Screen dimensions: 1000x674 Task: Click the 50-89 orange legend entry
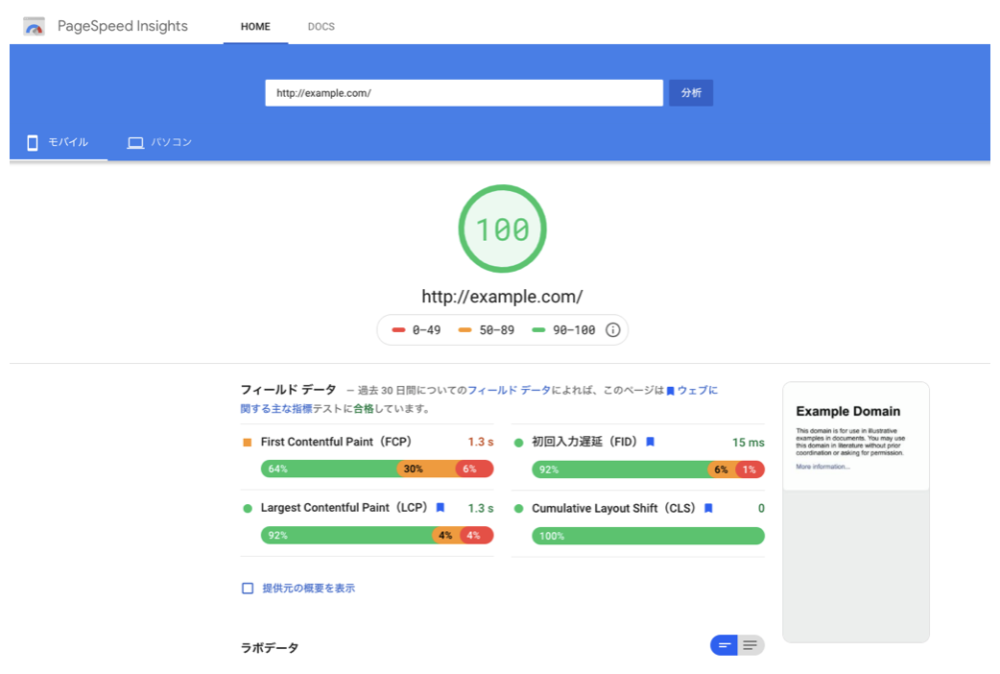486,330
